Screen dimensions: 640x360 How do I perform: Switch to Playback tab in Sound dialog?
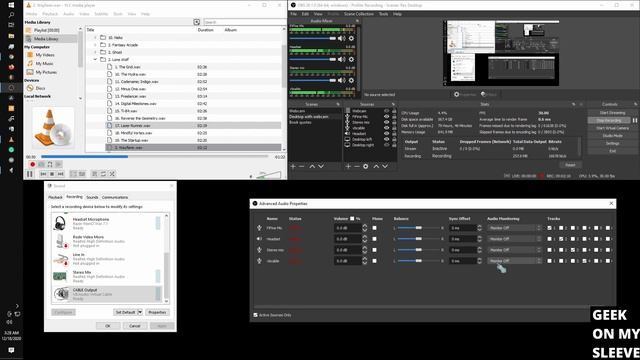coord(56,197)
